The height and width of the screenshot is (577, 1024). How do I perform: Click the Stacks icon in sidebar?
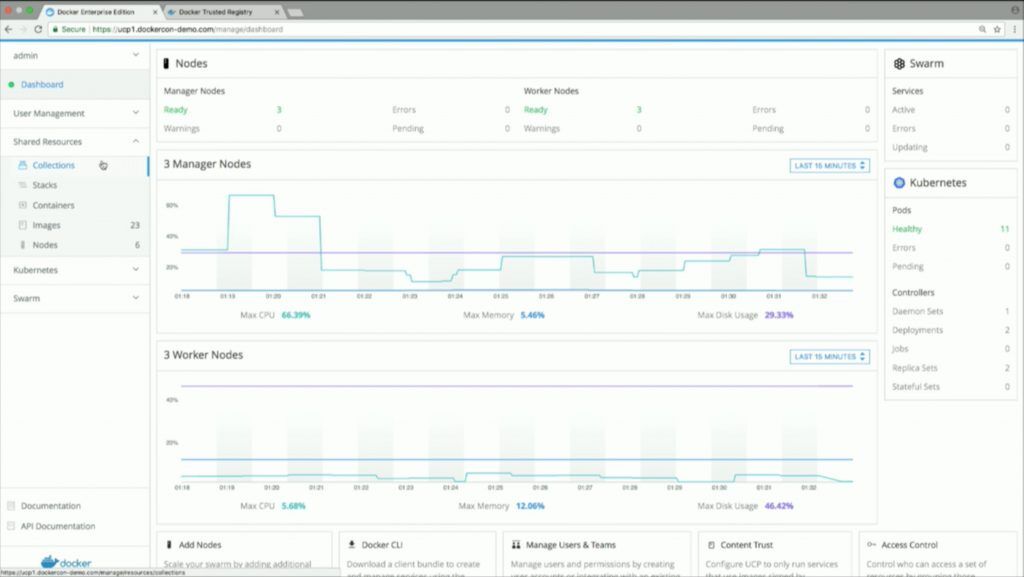coord(23,185)
